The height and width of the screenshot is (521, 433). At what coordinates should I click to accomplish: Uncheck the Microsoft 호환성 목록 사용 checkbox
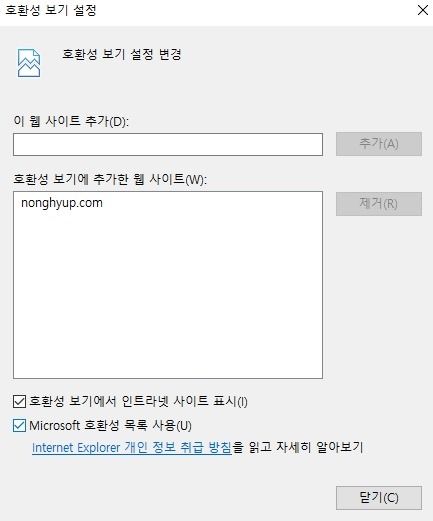19,425
